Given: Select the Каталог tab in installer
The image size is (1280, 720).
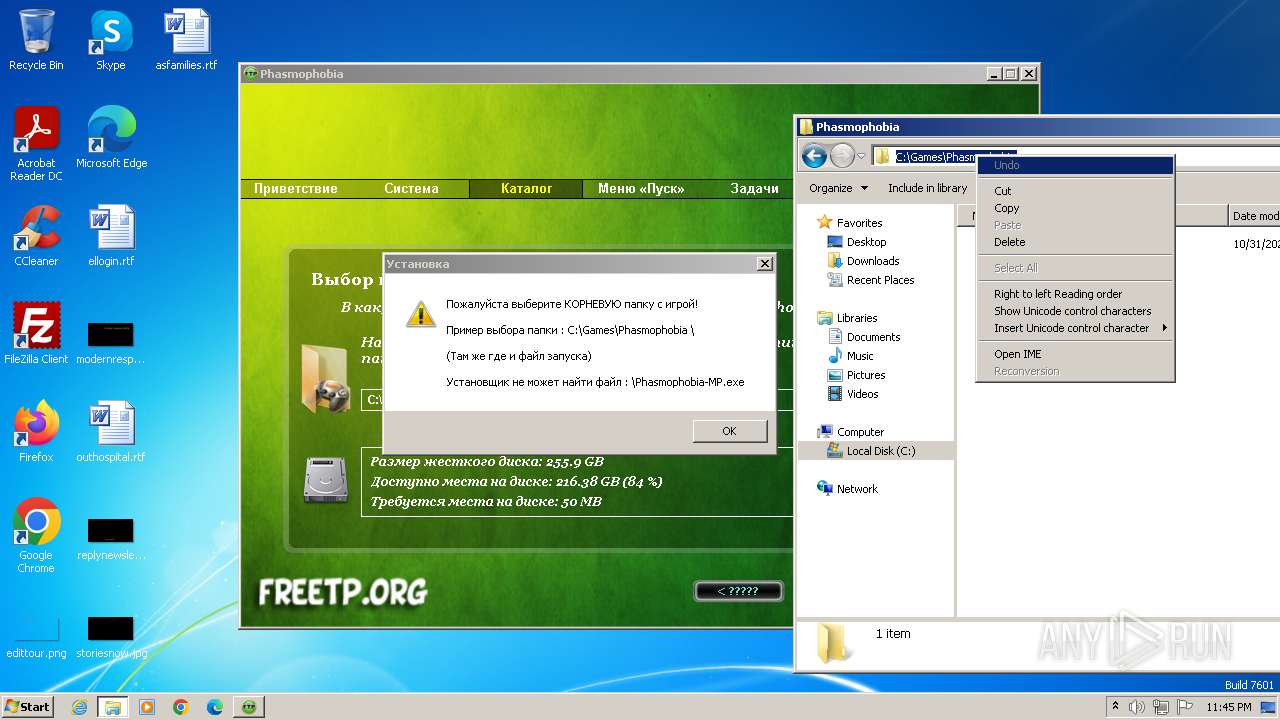Looking at the screenshot, I should tap(526, 188).
